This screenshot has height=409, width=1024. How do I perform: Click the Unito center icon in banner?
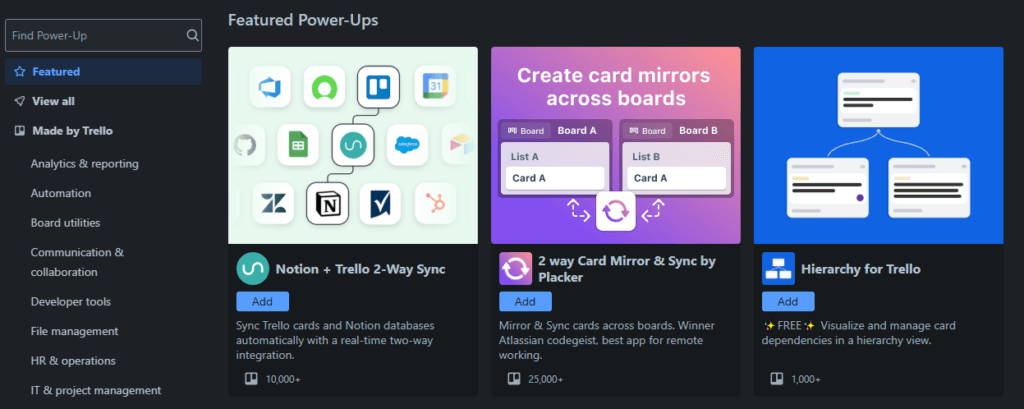point(353,144)
